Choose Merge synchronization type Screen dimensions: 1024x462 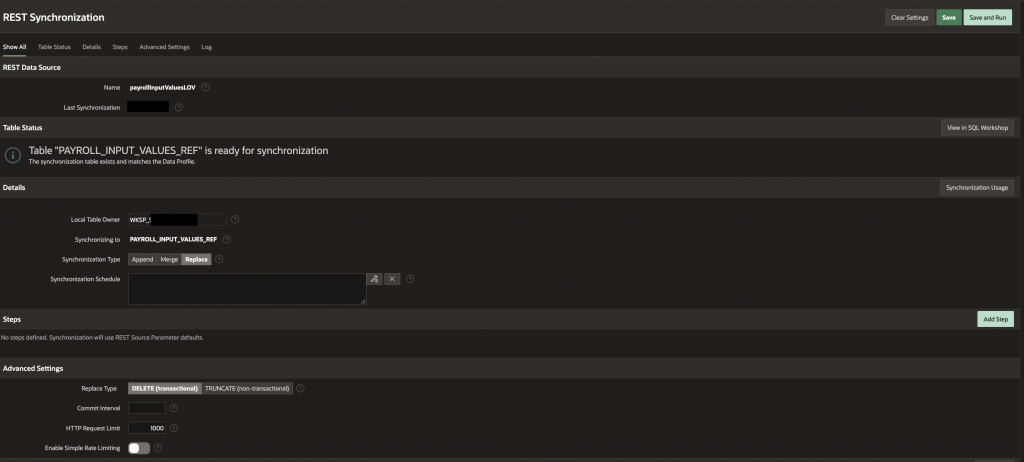(169, 259)
